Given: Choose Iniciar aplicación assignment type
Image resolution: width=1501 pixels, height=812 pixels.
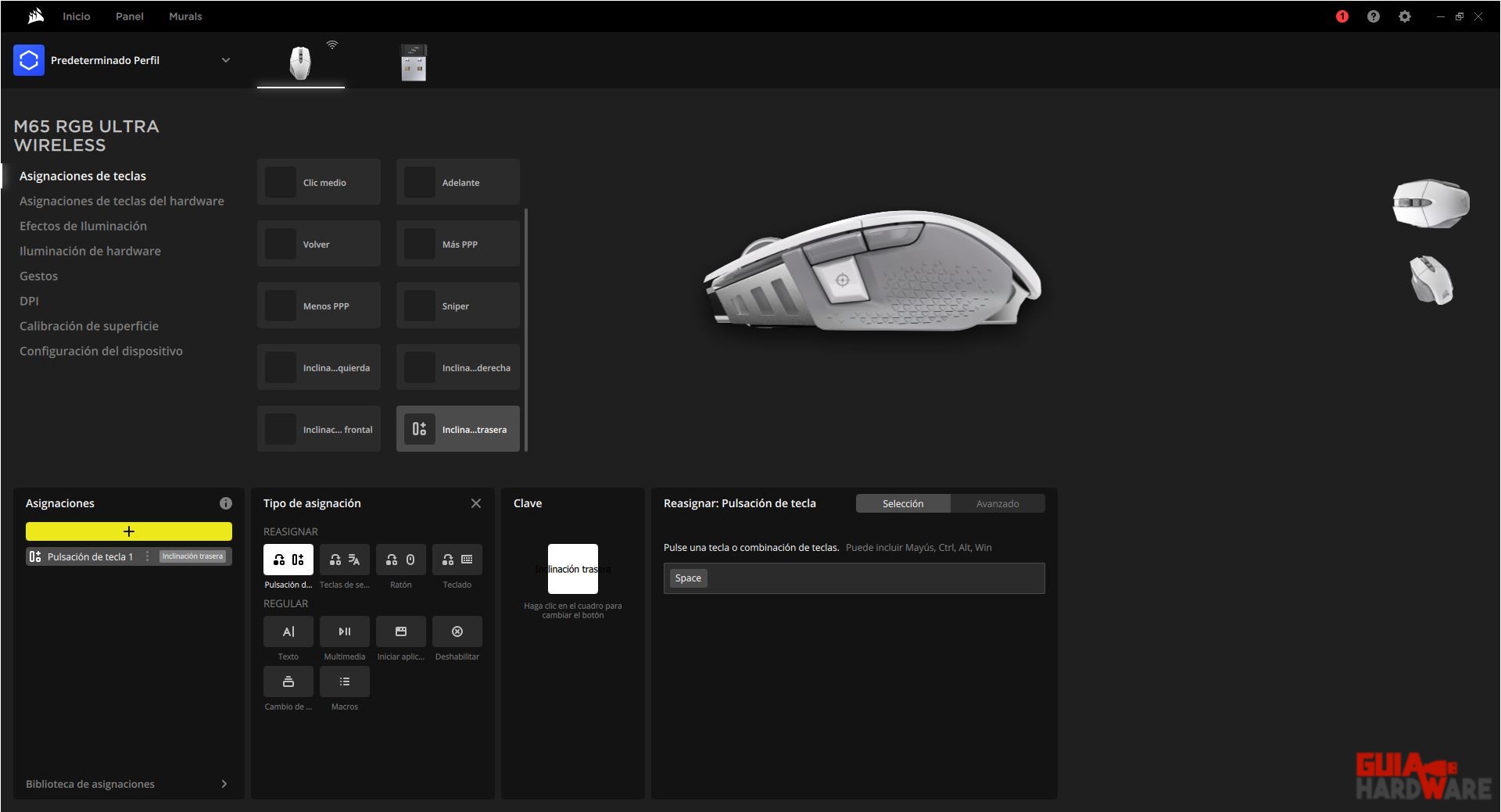Looking at the screenshot, I should coord(401,631).
